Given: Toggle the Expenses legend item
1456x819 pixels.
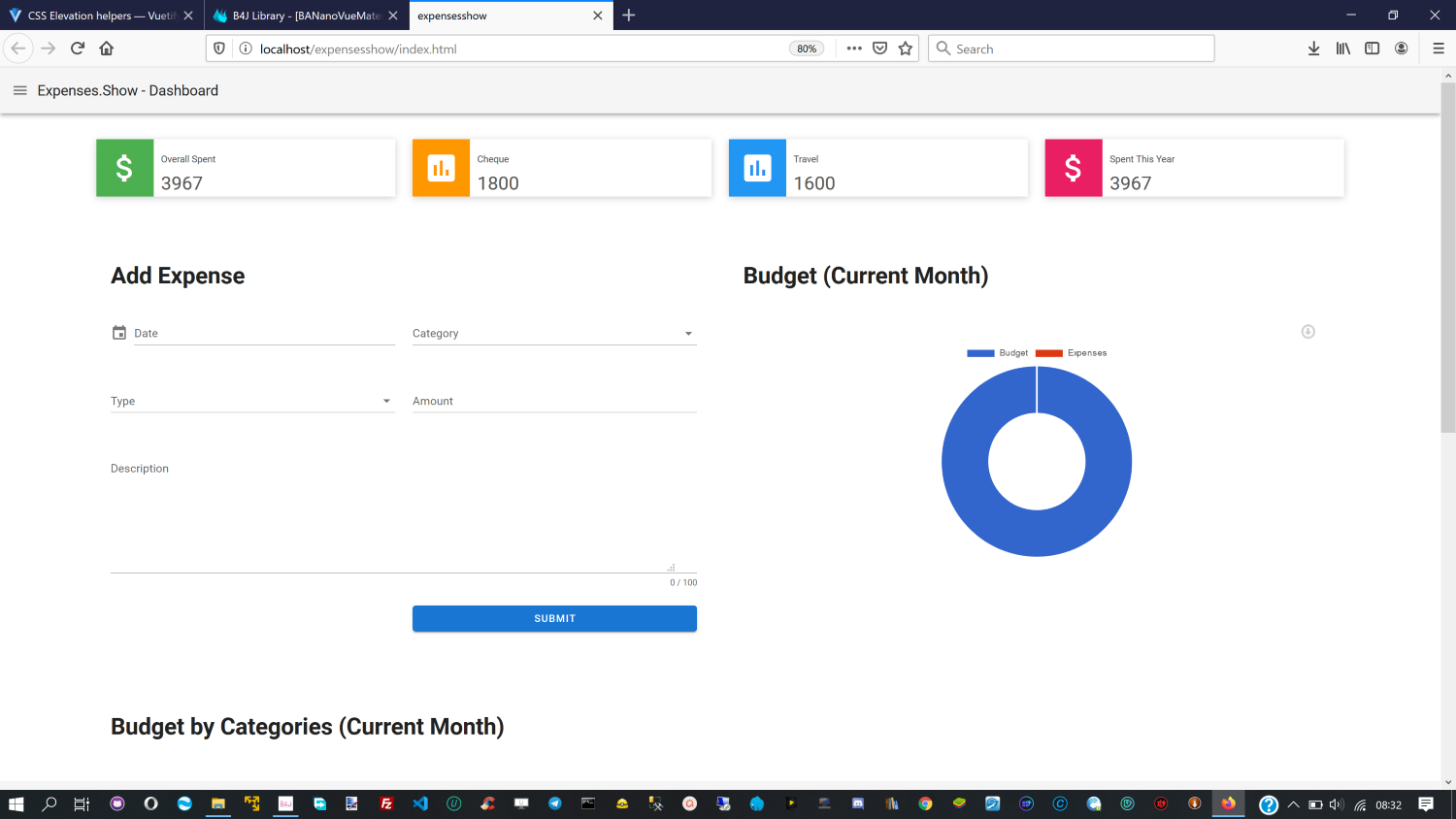Looking at the screenshot, I should pos(1072,353).
